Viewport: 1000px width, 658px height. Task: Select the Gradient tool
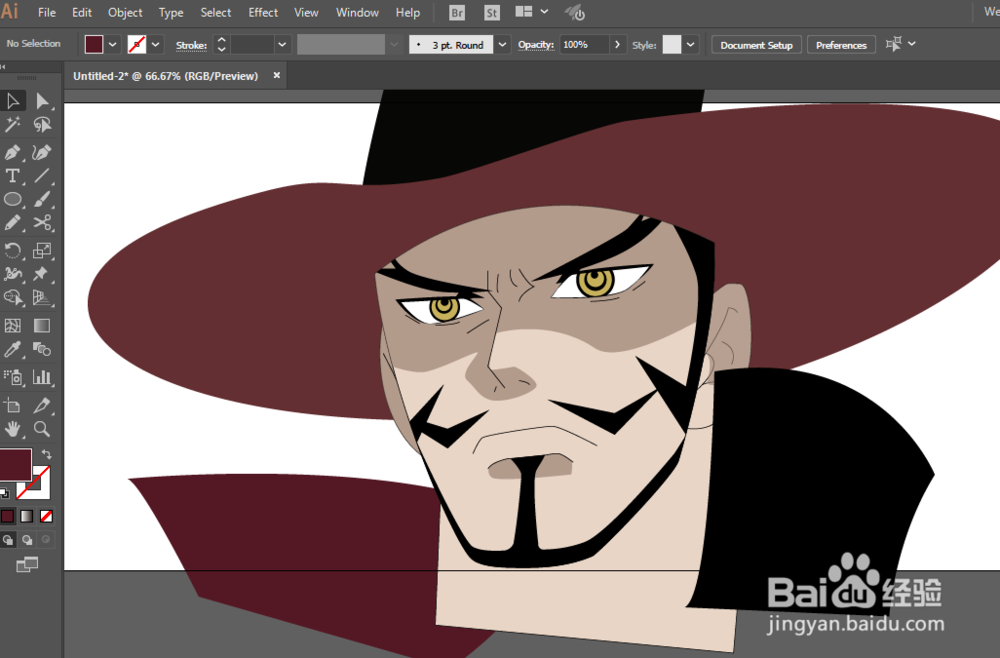(42, 326)
